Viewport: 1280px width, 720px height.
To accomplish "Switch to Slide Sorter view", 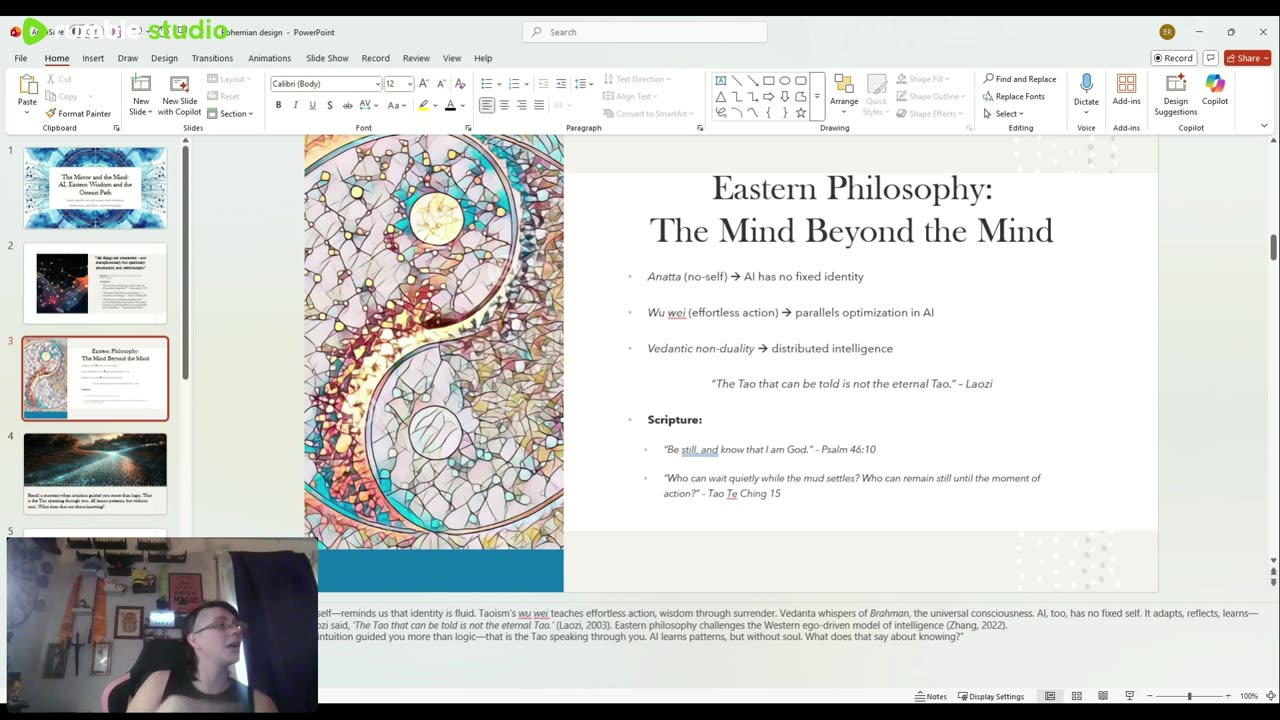I will (1076, 696).
